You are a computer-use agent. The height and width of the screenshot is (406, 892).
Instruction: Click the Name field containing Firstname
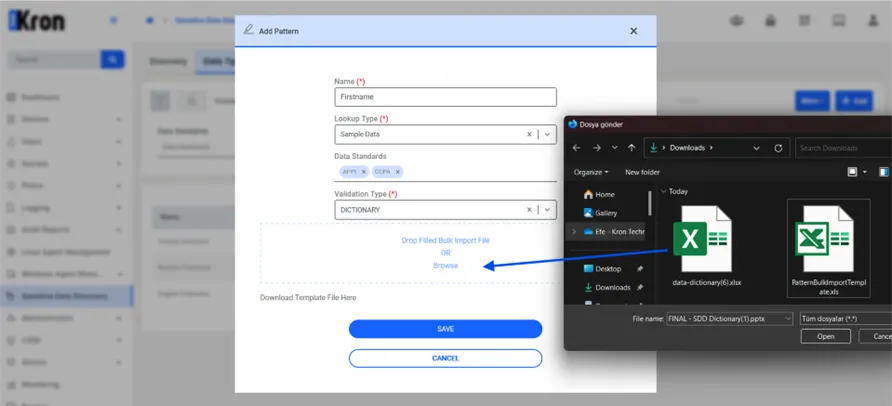pos(445,97)
